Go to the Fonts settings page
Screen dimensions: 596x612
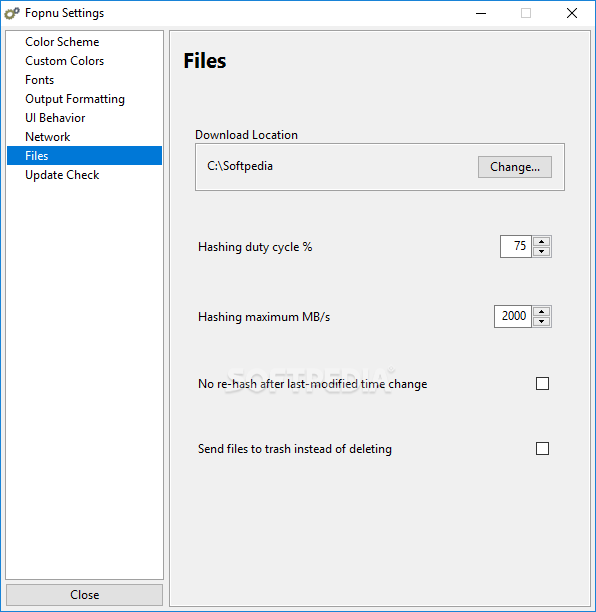coord(84,80)
